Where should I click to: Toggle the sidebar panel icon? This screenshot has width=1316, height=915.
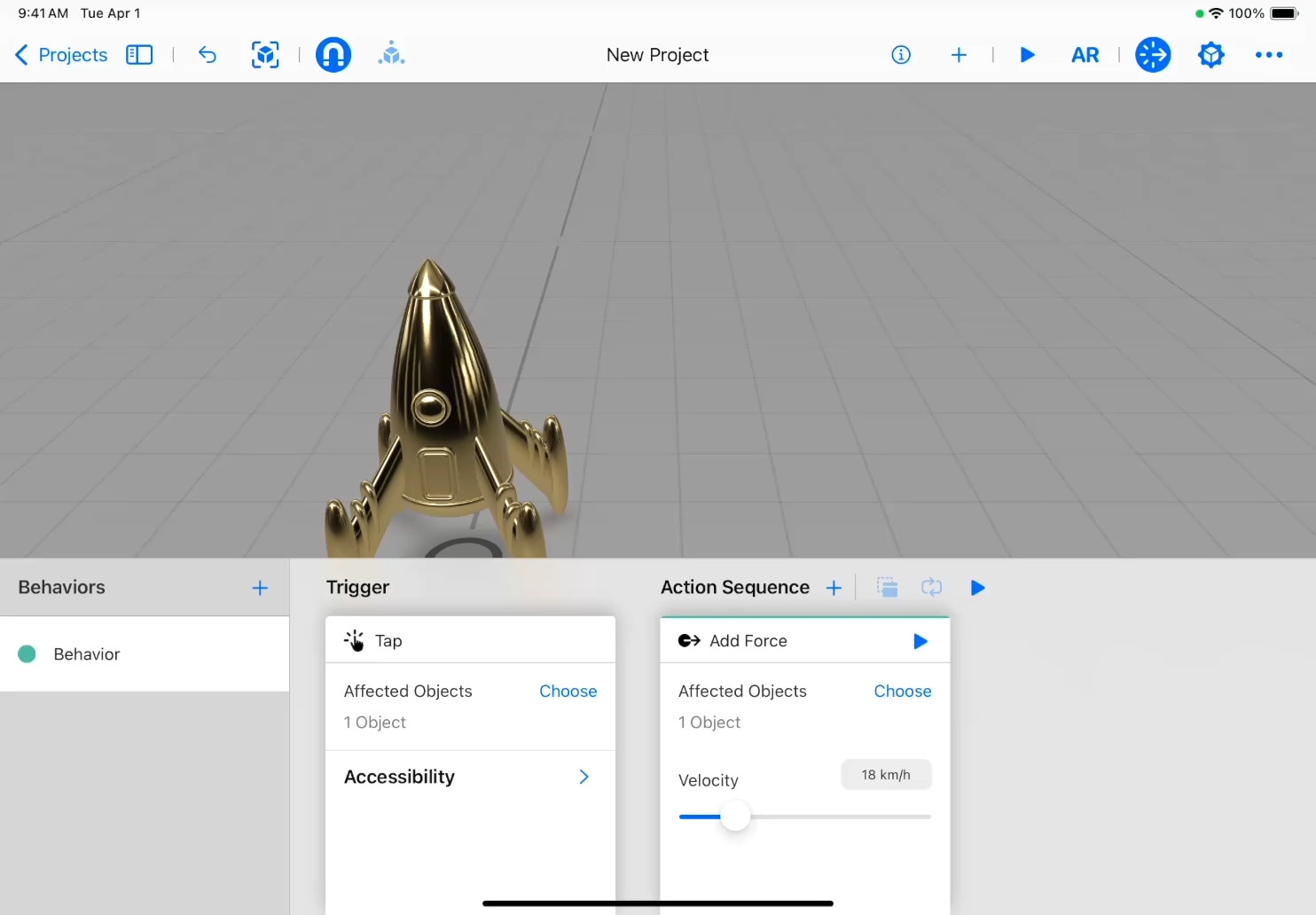[x=139, y=55]
